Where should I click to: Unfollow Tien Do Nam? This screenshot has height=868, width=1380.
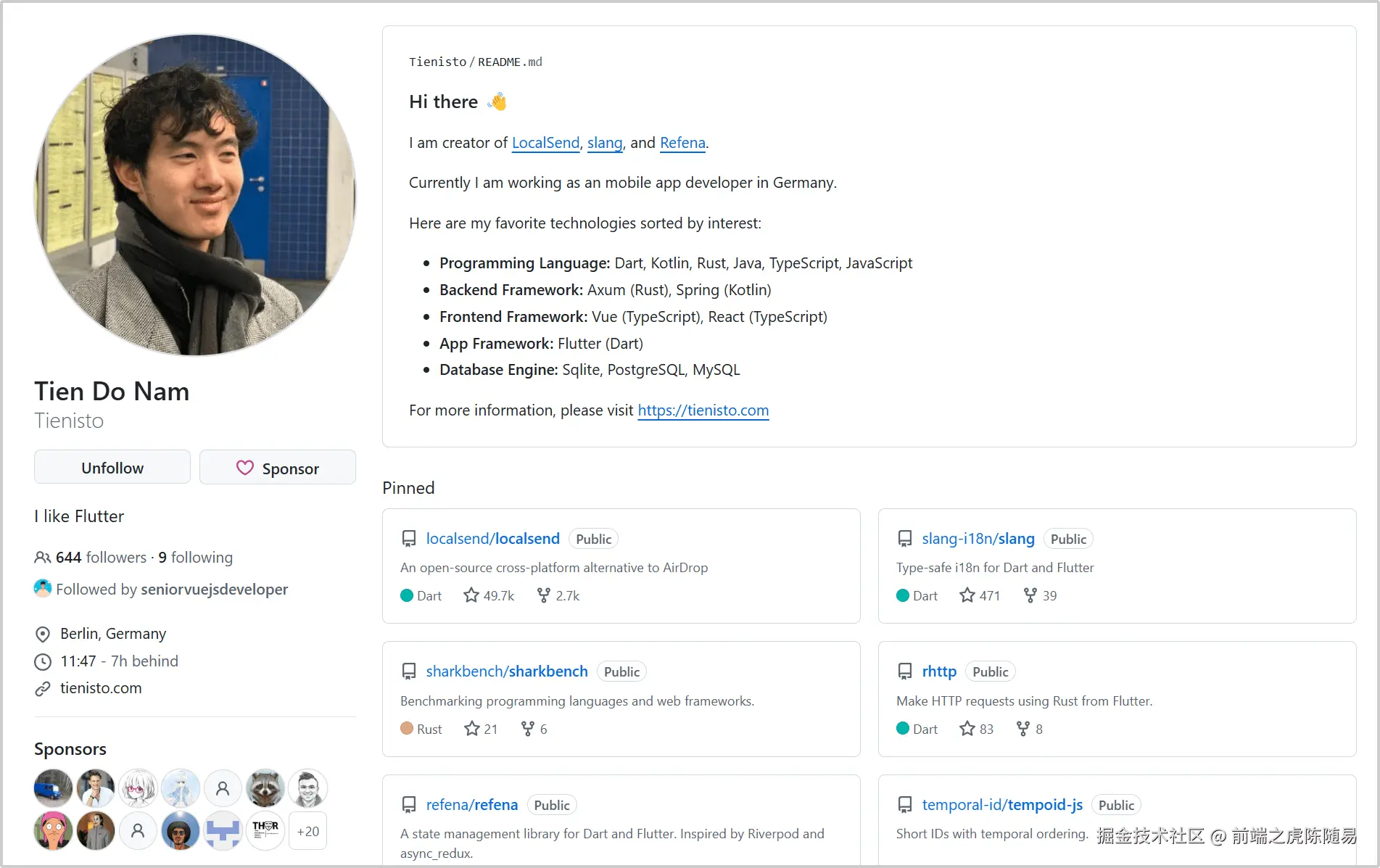click(x=112, y=468)
